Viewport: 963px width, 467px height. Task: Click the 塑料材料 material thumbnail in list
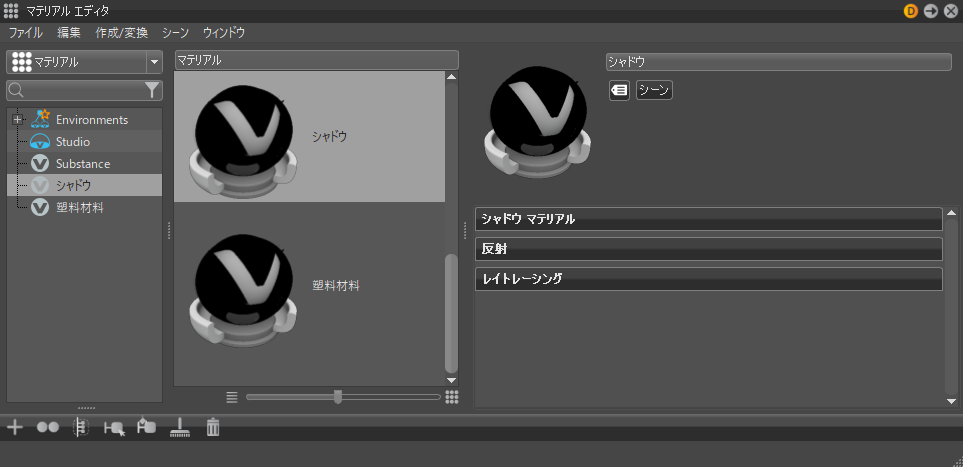point(243,289)
